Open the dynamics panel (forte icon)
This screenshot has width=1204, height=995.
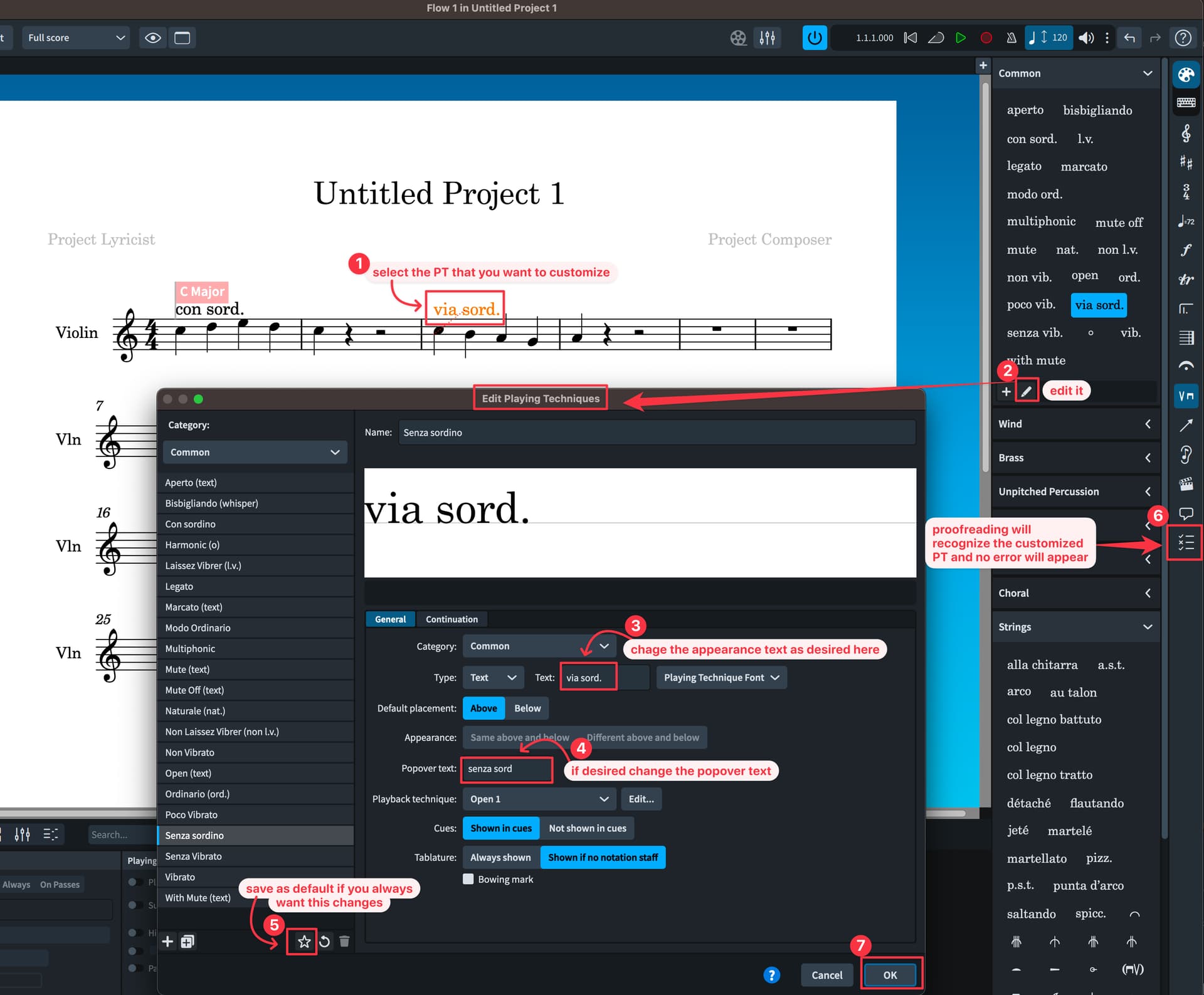[x=1186, y=250]
